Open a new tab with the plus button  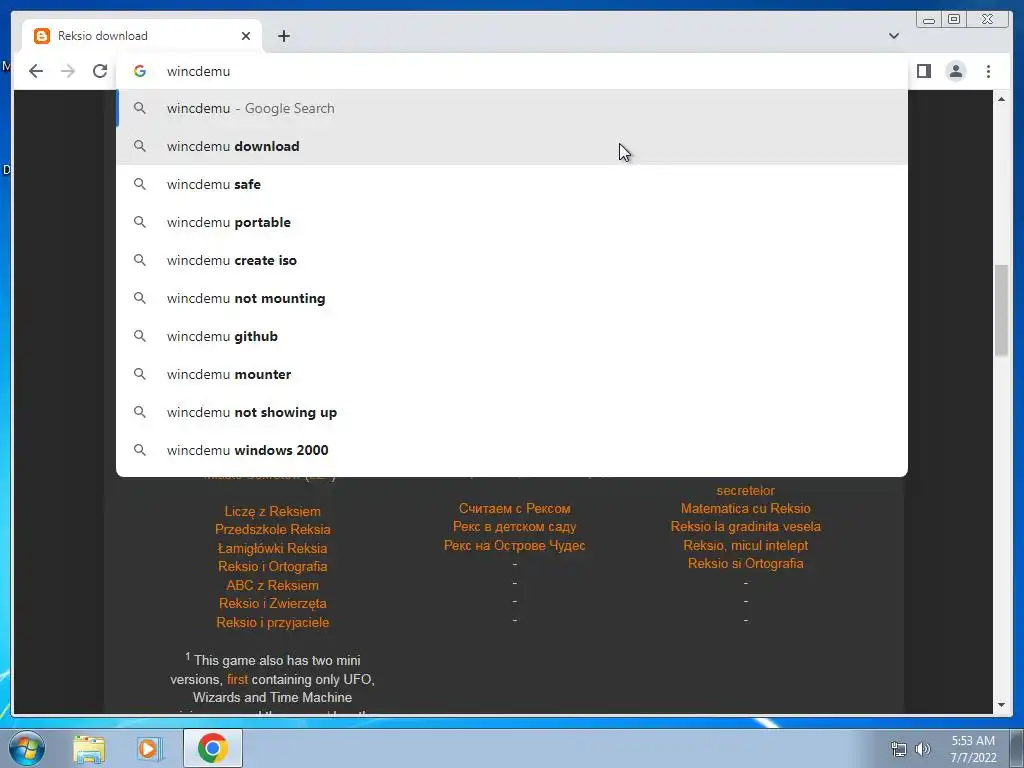[x=283, y=36]
